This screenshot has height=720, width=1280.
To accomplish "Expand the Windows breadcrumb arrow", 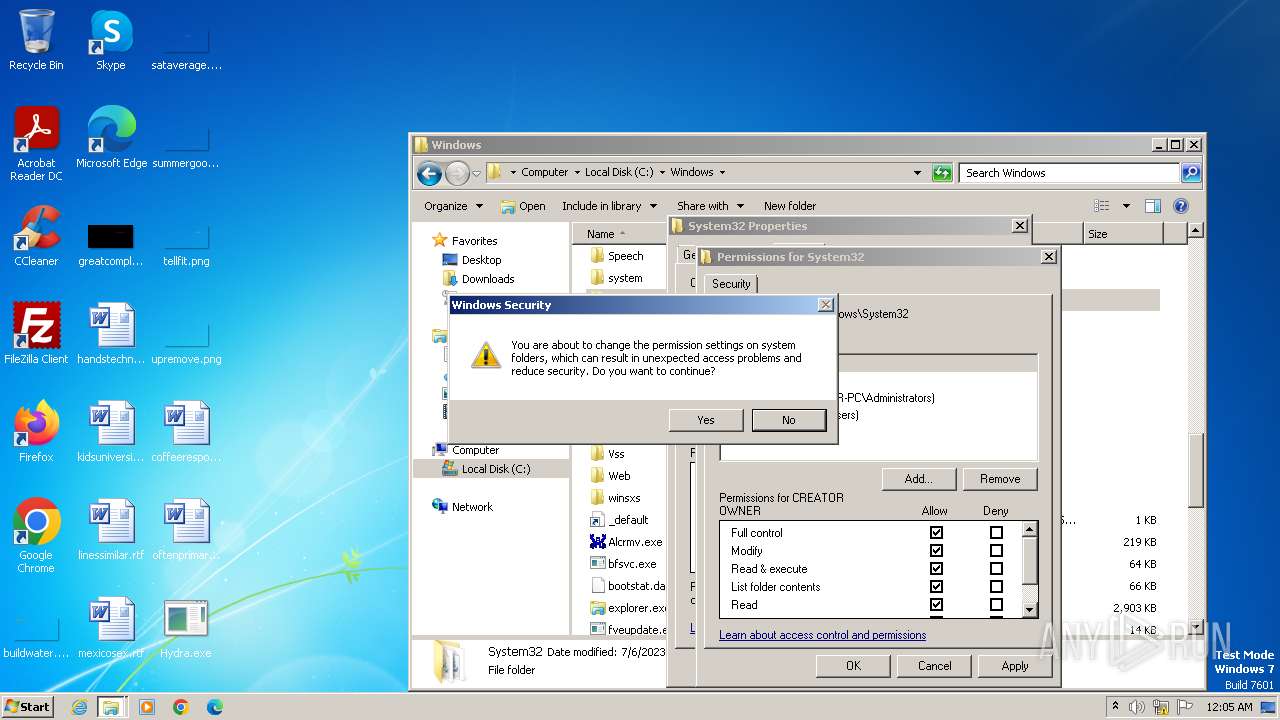I will coord(722,172).
